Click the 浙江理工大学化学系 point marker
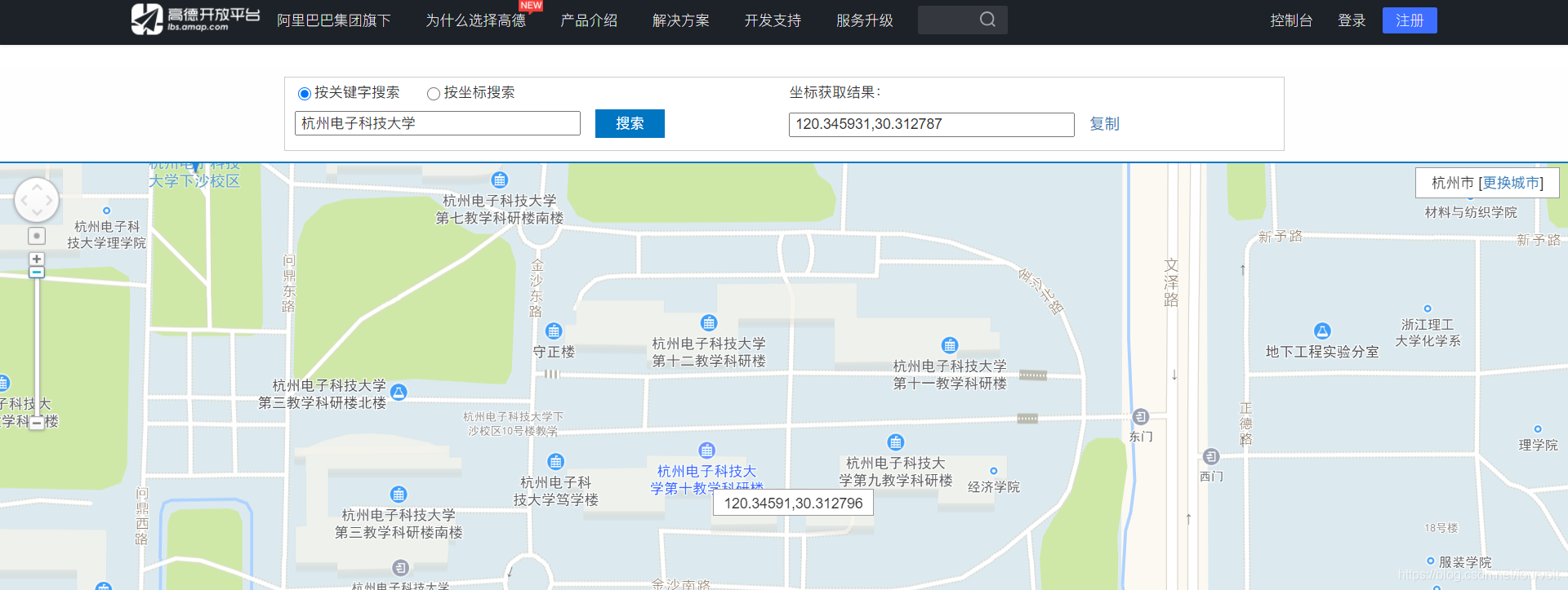The height and width of the screenshot is (590, 1568). click(x=1428, y=308)
